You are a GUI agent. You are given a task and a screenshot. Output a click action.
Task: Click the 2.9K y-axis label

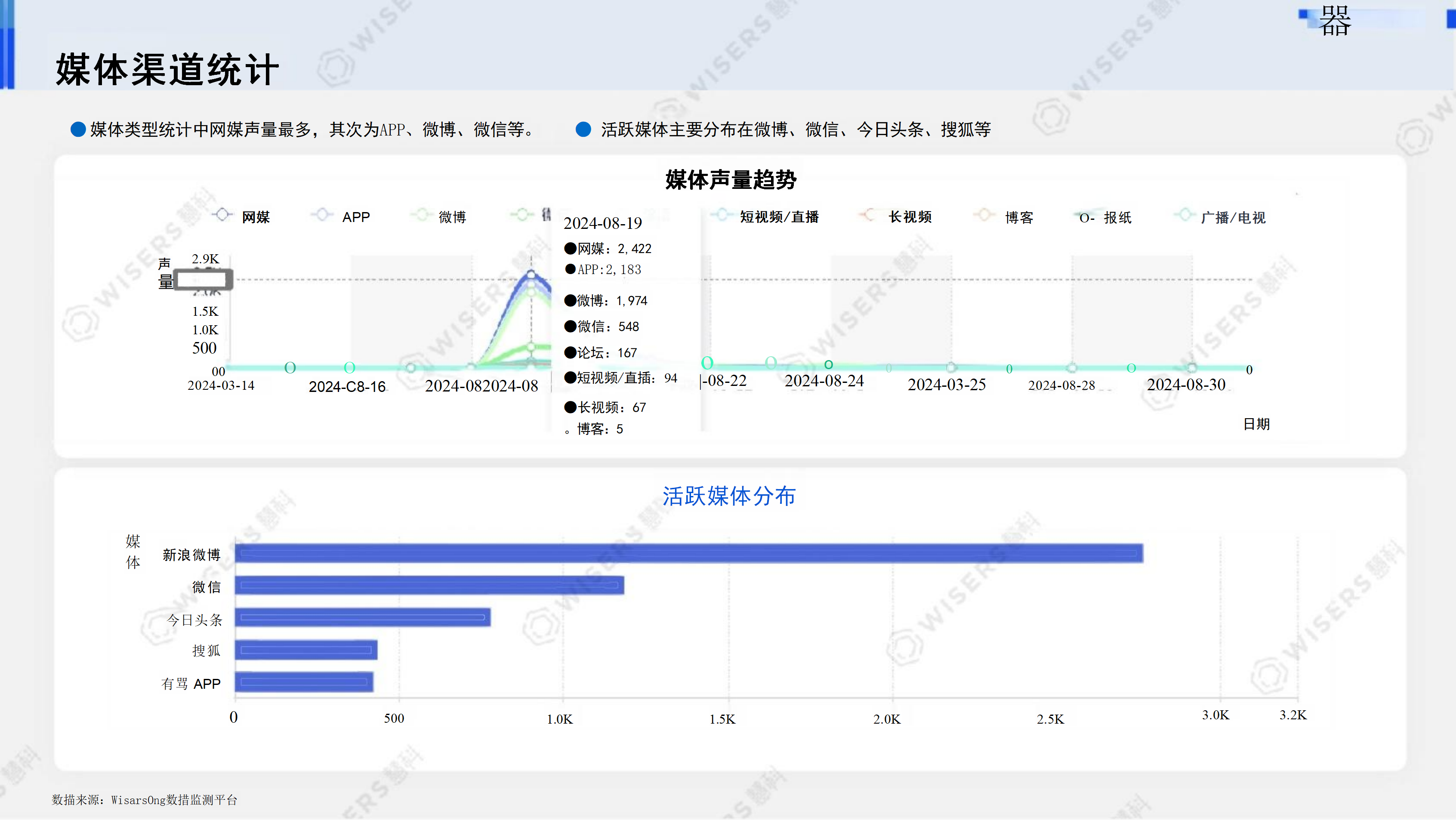pos(205,259)
